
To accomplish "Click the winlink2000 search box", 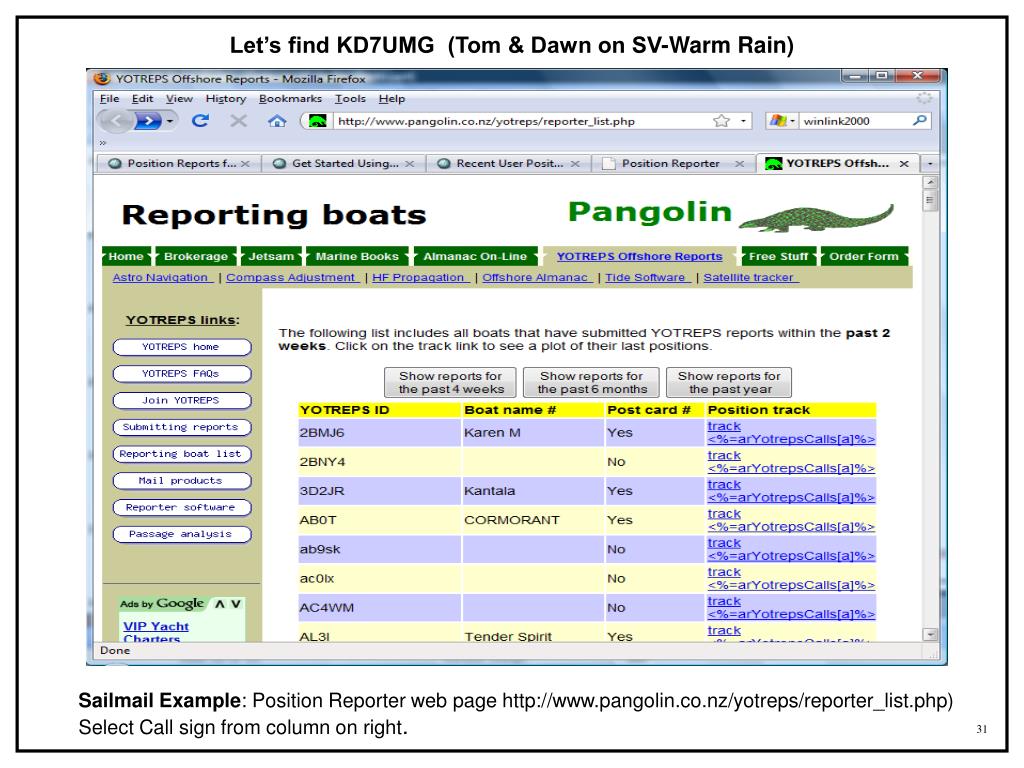I will [854, 121].
